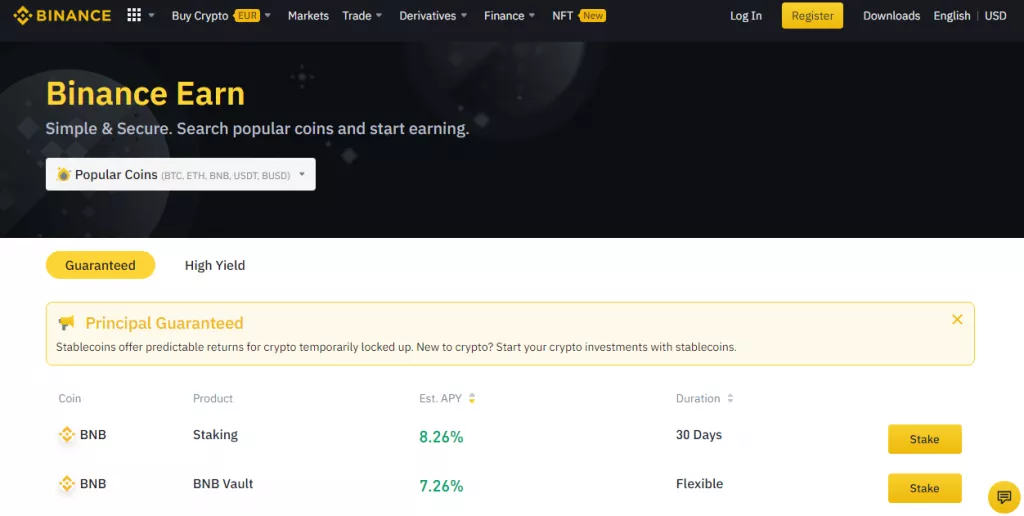
Task: Click the Log In link
Action: tap(746, 16)
